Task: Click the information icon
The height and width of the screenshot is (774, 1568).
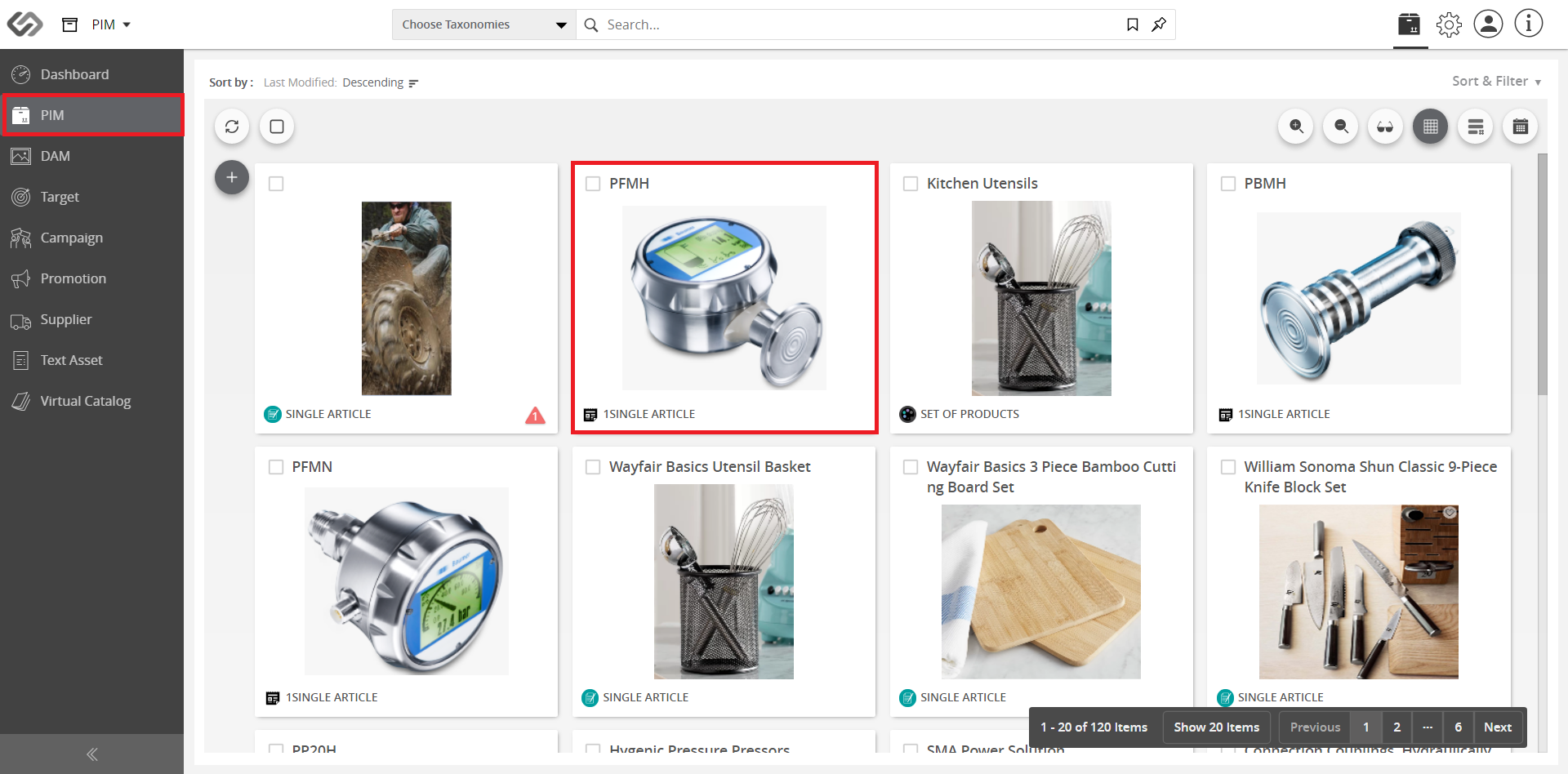Action: point(1529,24)
